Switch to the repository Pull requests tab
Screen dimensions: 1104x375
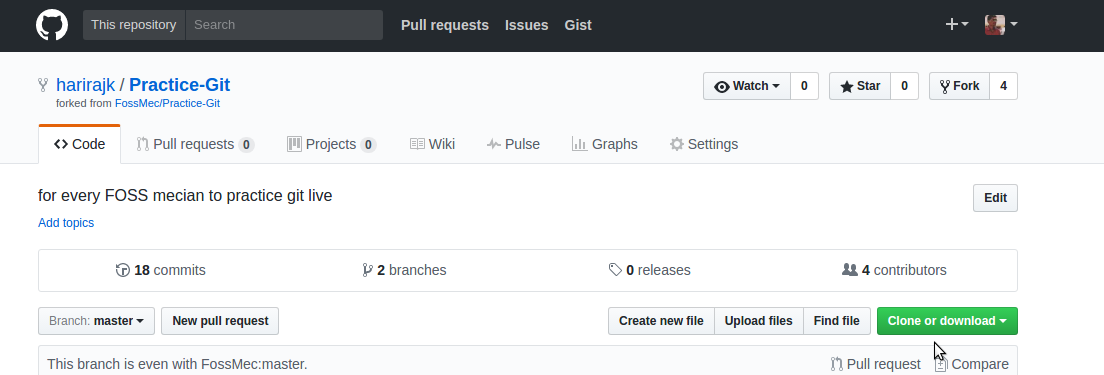[x=195, y=144]
